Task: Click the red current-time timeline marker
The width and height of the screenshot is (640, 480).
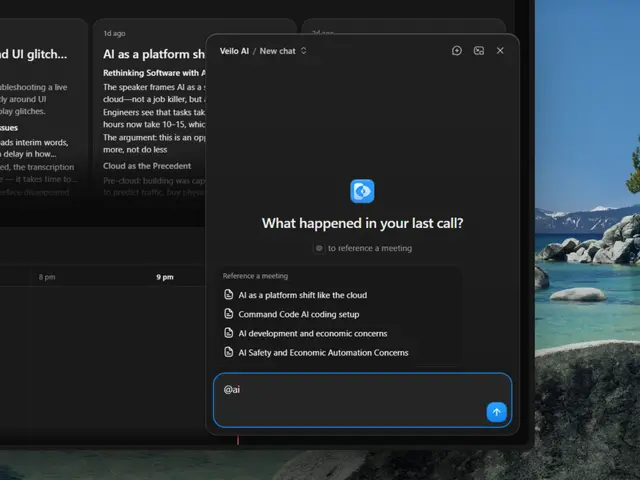Action: pos(238,440)
